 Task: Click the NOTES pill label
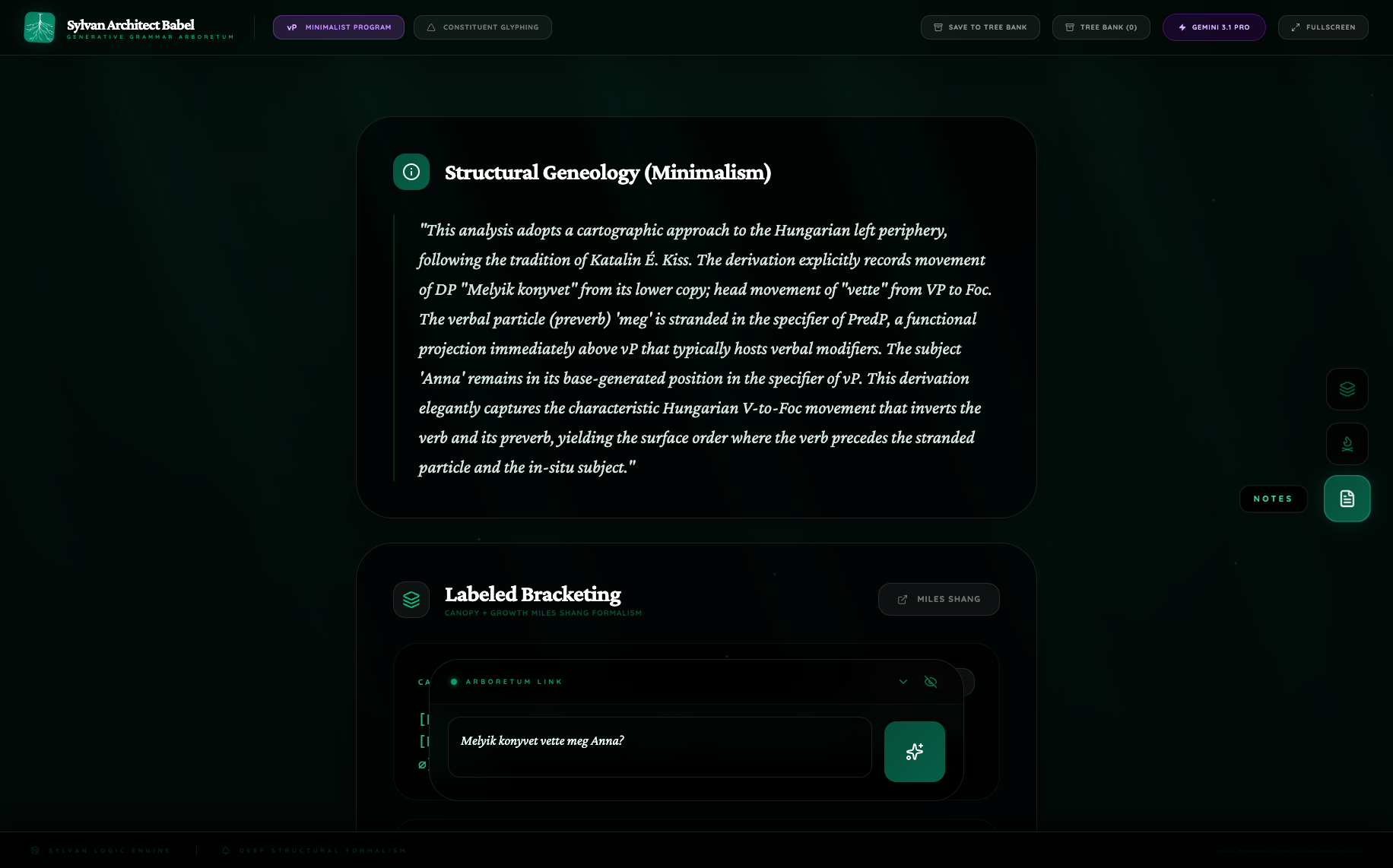tap(1273, 499)
